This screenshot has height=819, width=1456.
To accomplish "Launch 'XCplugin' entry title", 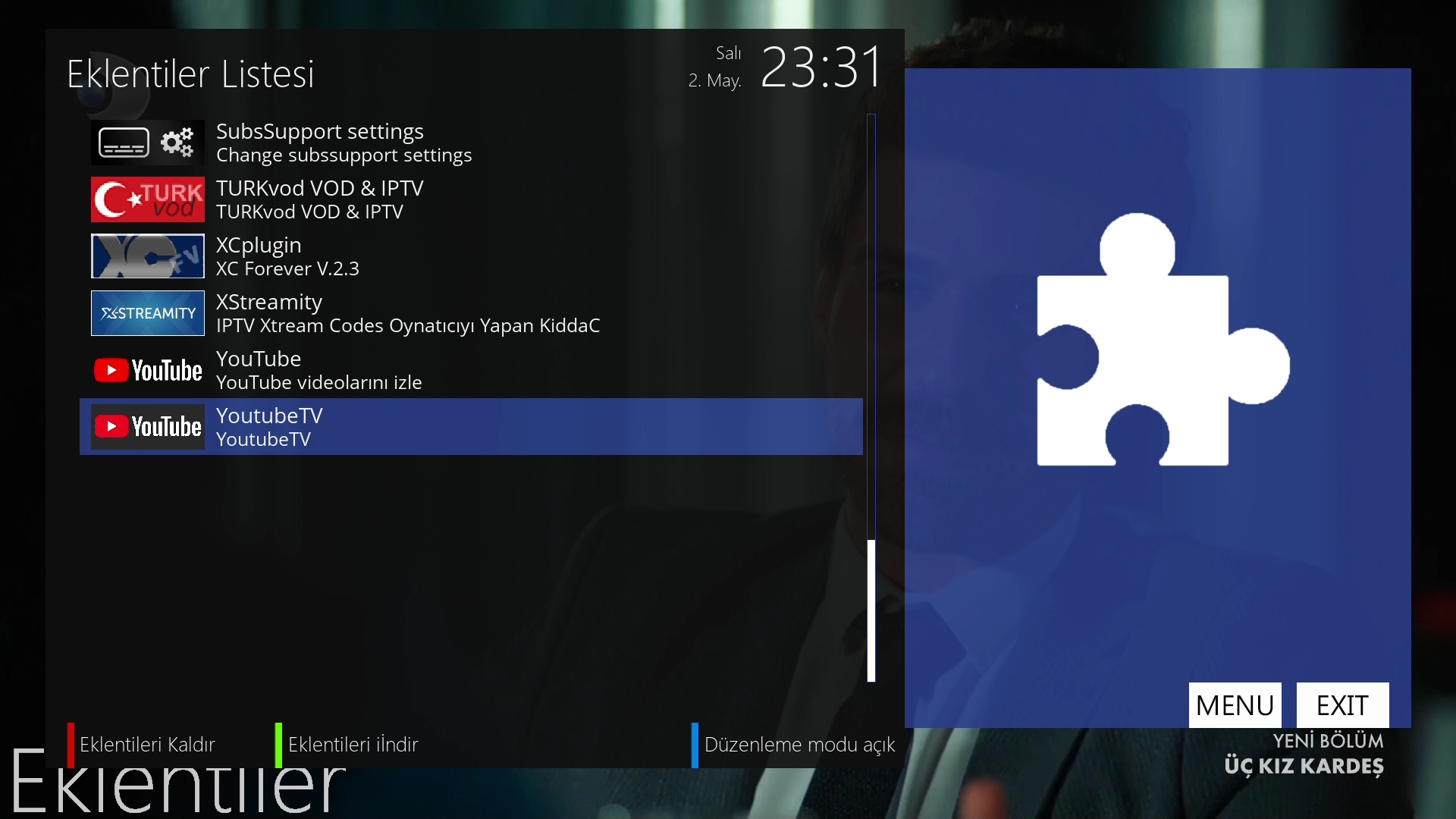I will (259, 245).
